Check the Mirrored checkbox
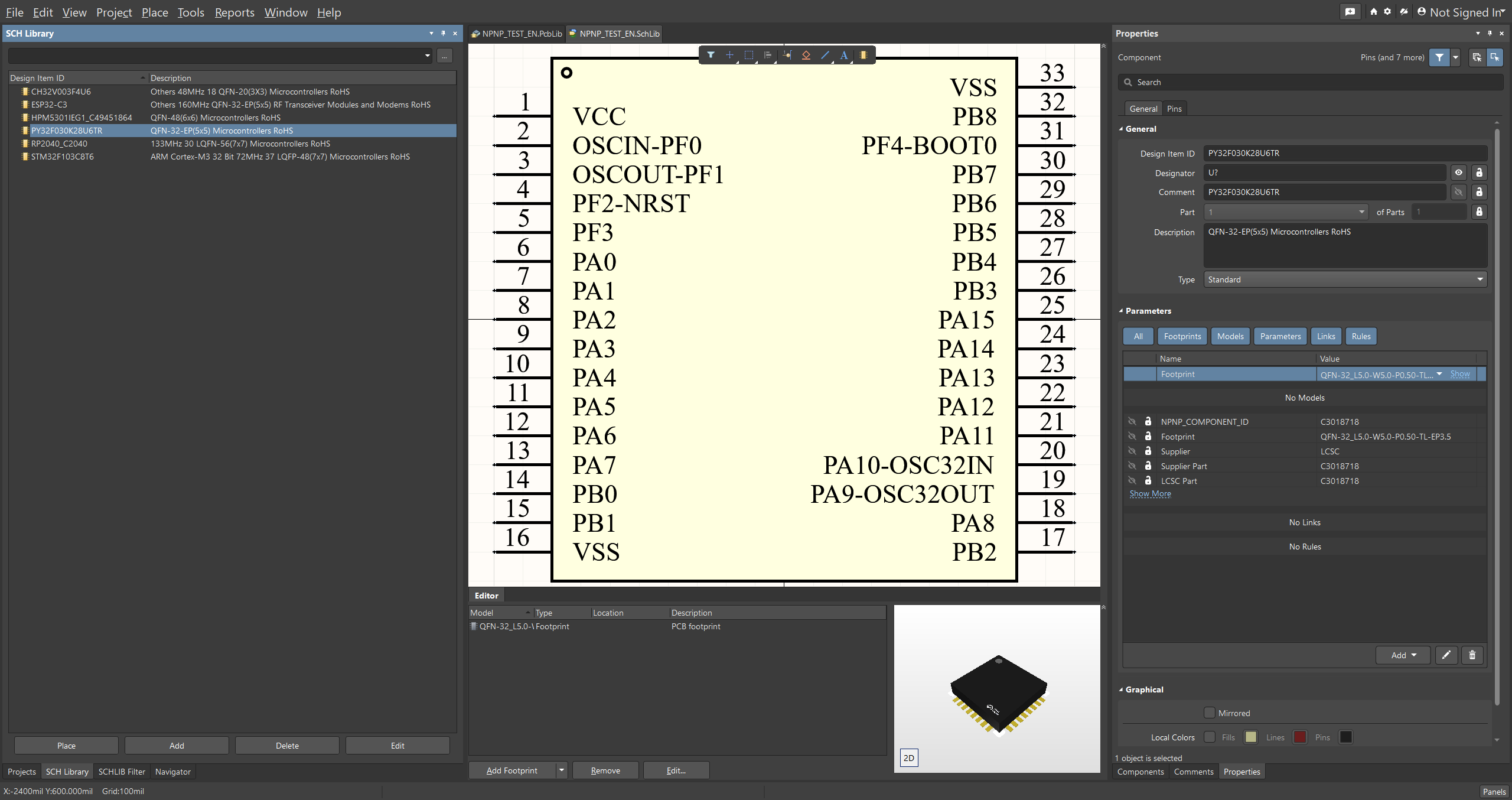Screen dimensions: 1512x800 click(1210, 713)
